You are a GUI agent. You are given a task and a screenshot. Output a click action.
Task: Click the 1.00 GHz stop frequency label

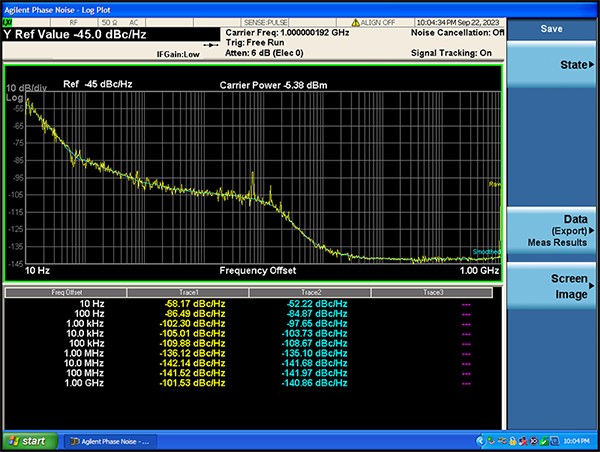click(x=479, y=271)
